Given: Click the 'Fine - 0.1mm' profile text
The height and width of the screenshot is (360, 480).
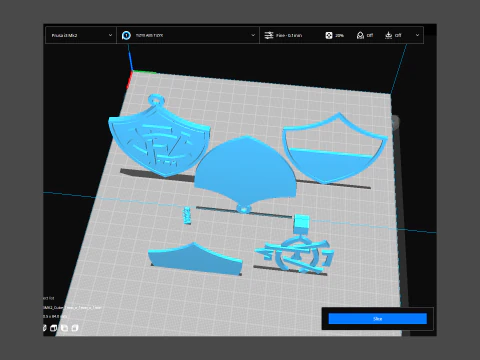Looking at the screenshot, I should click(289, 35).
